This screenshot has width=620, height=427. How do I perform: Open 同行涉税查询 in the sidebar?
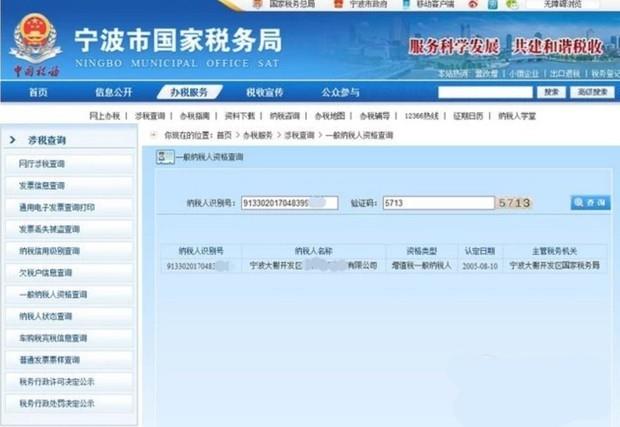tap(69, 164)
